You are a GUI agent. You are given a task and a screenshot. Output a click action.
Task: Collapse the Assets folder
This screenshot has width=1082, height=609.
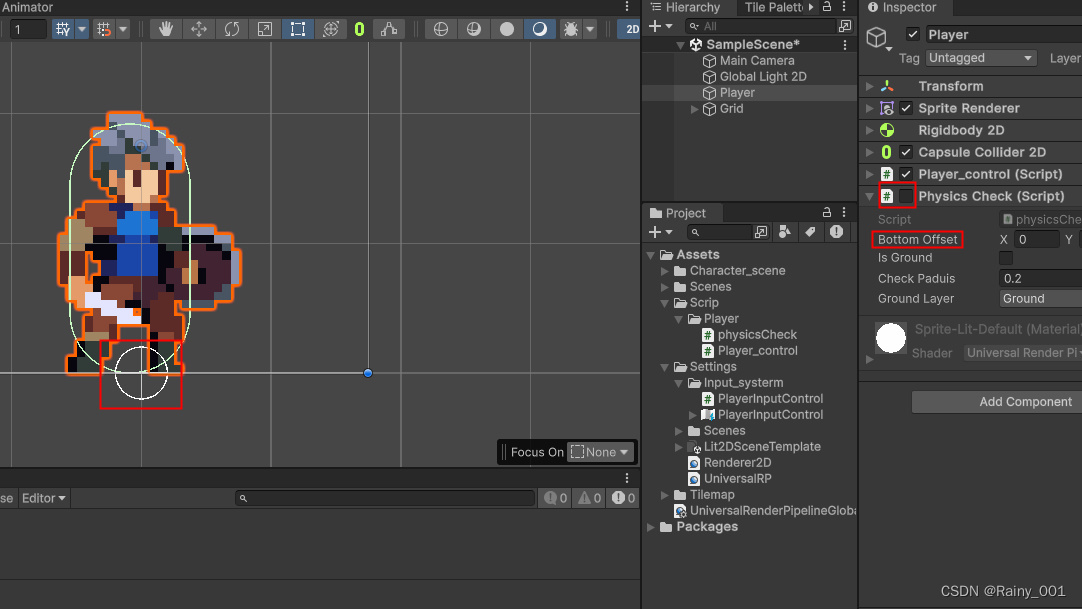point(651,255)
